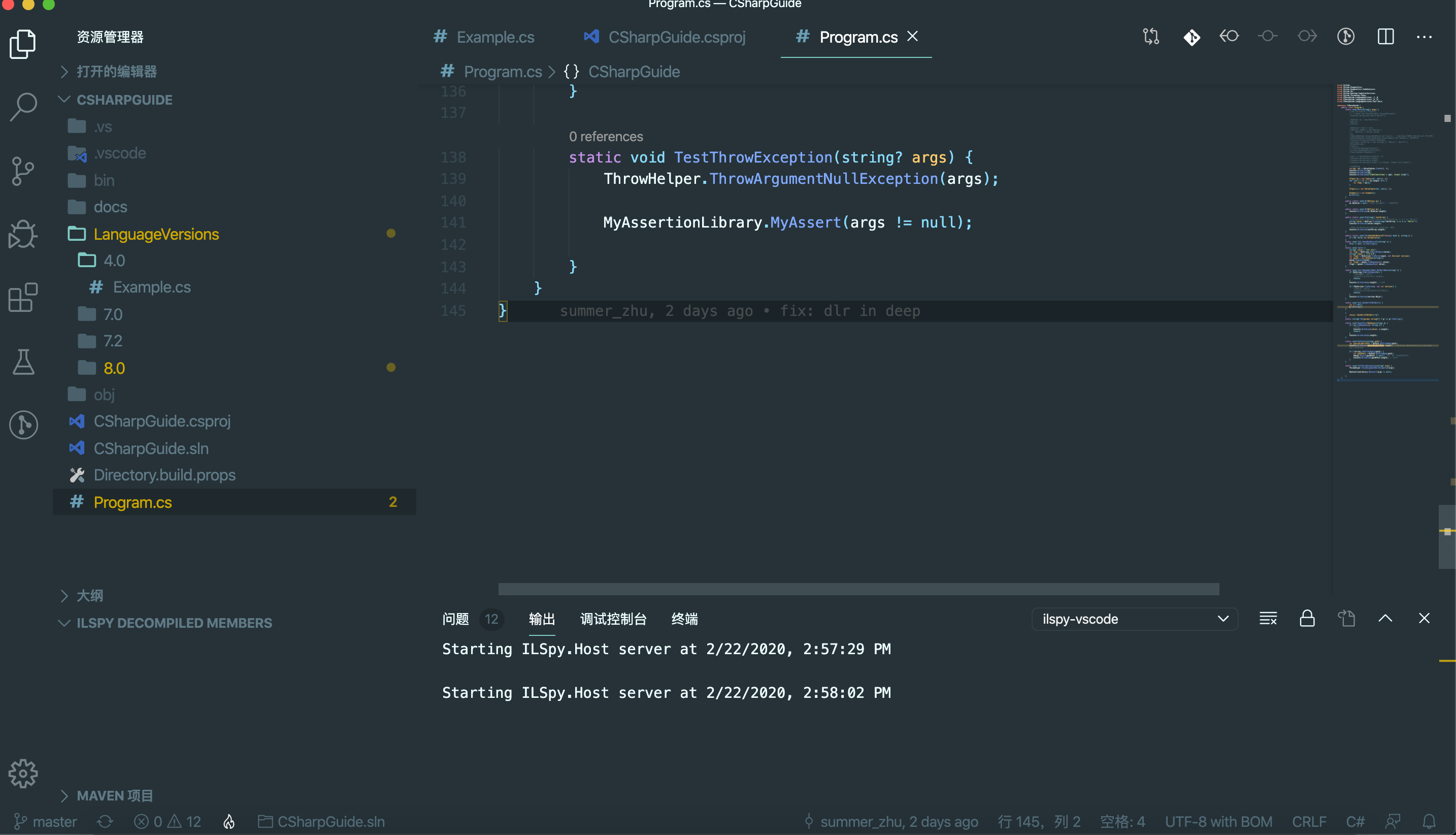This screenshot has height=835, width=1456.
Task: Open the Run and Debug view
Action: 23,234
